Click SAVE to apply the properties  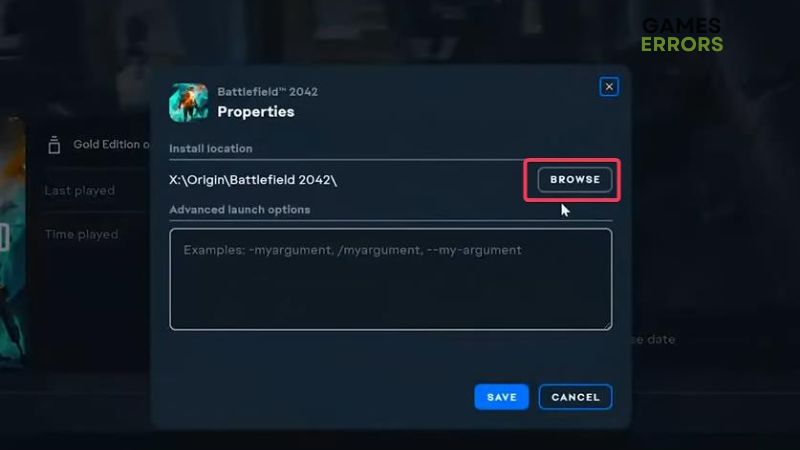pyautogui.click(x=502, y=397)
